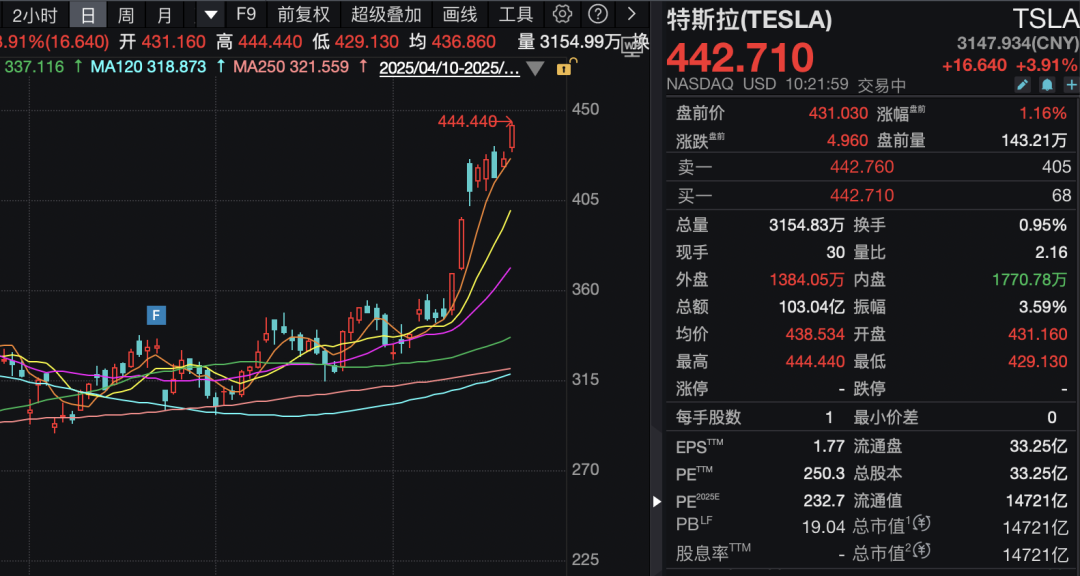Click the 总量 value 3154.83万
The image size is (1080, 576).
[807, 225]
